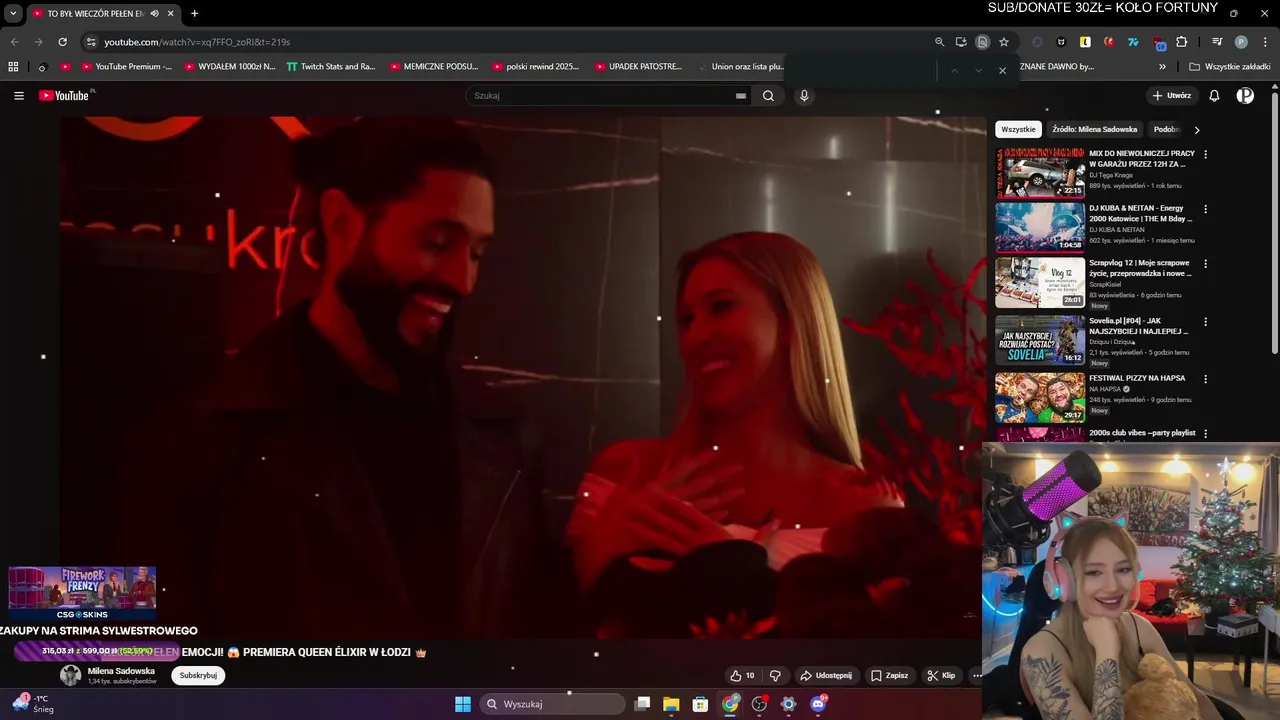1280x720 pixels.
Task: Click the Utwórz create button
Action: (1172, 96)
